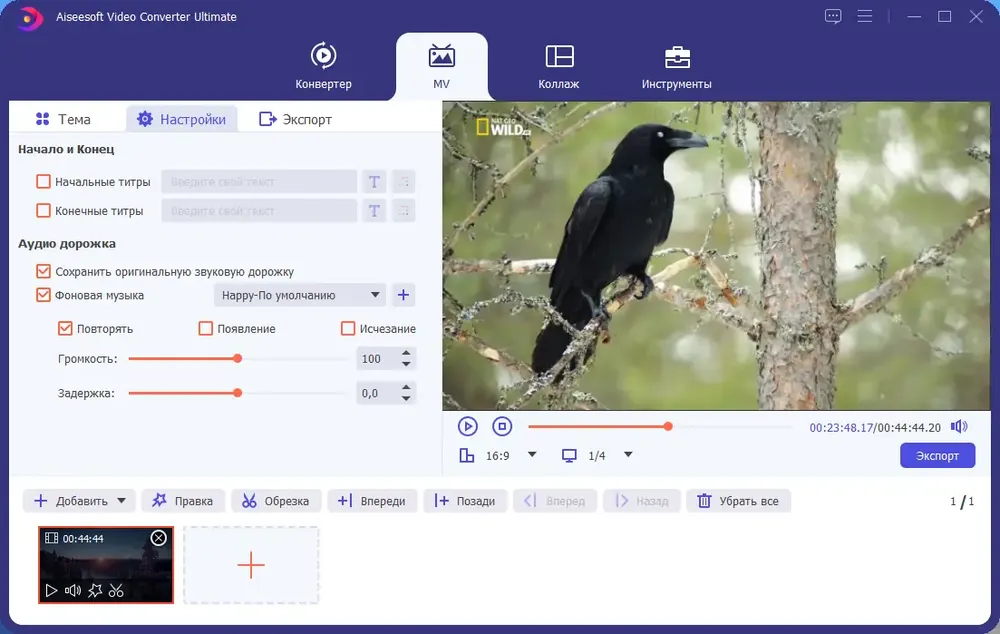Mute the preview speaker volume icon
The image size is (1000, 634).
(x=959, y=427)
